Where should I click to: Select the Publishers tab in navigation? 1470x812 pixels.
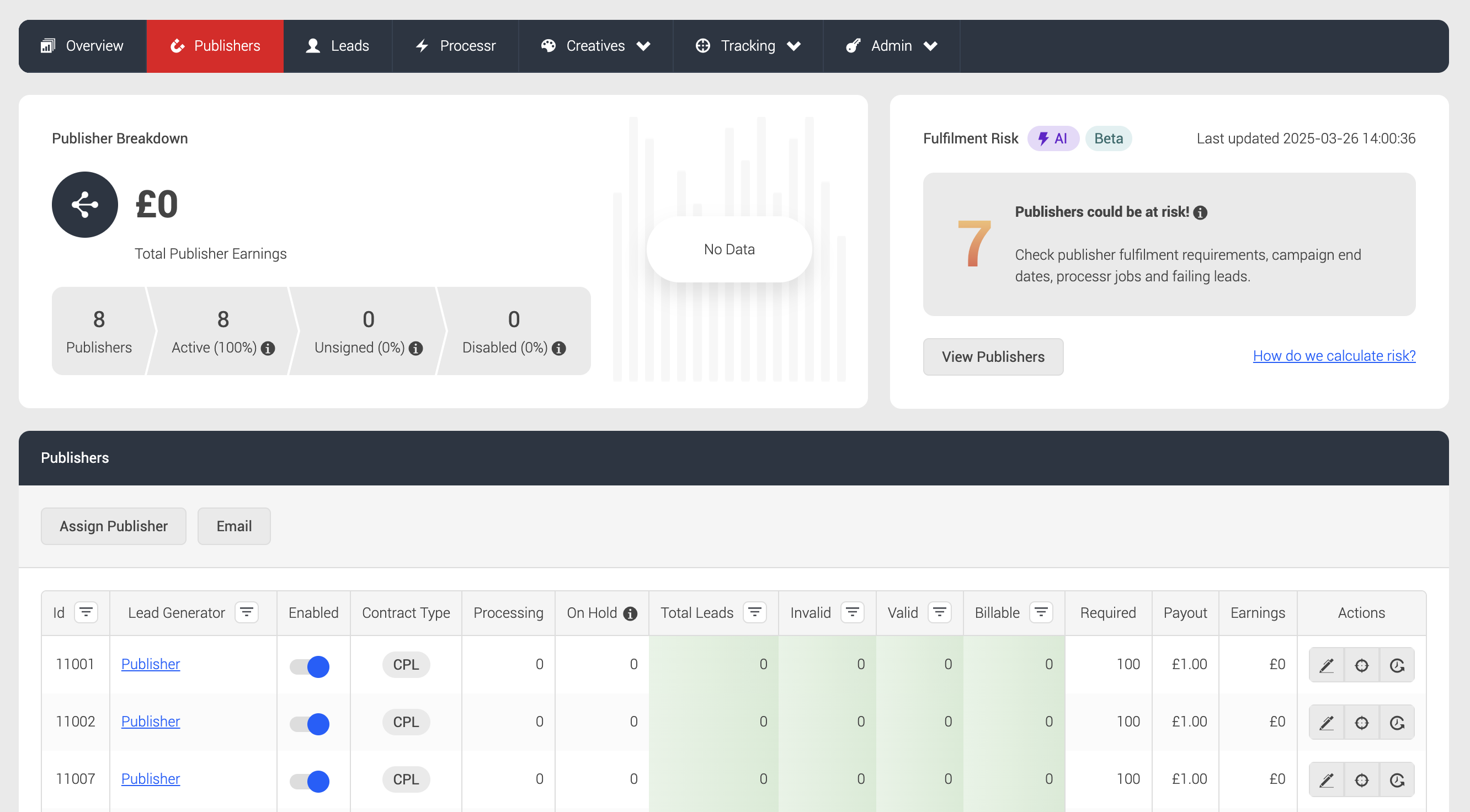[215, 46]
